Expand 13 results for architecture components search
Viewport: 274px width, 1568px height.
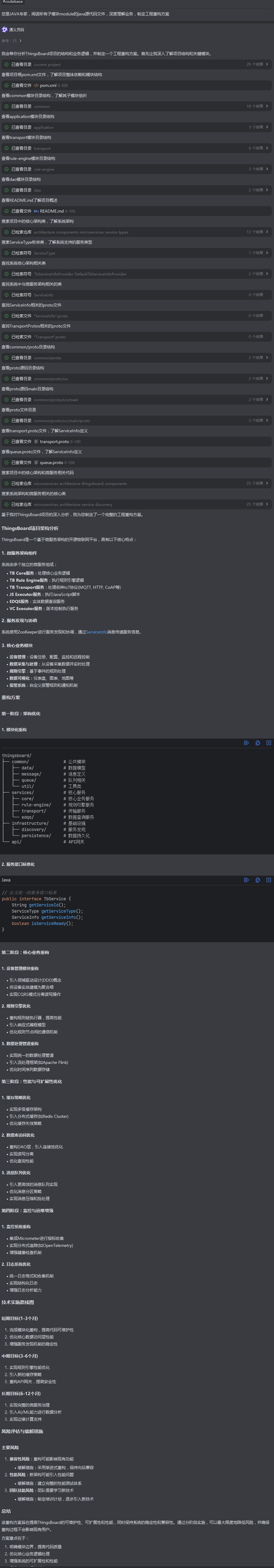[266, 232]
